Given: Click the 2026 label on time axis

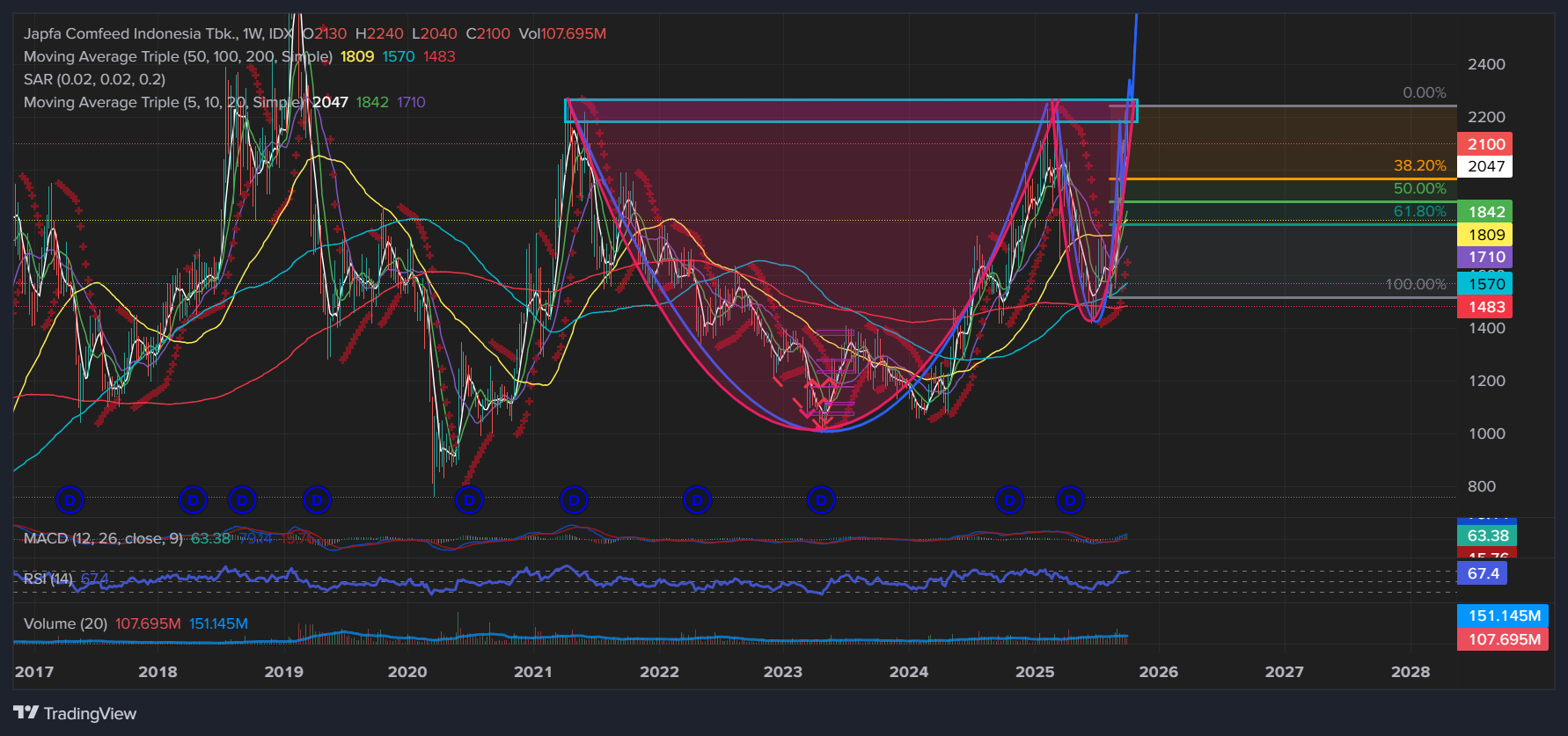Looking at the screenshot, I should (1158, 672).
